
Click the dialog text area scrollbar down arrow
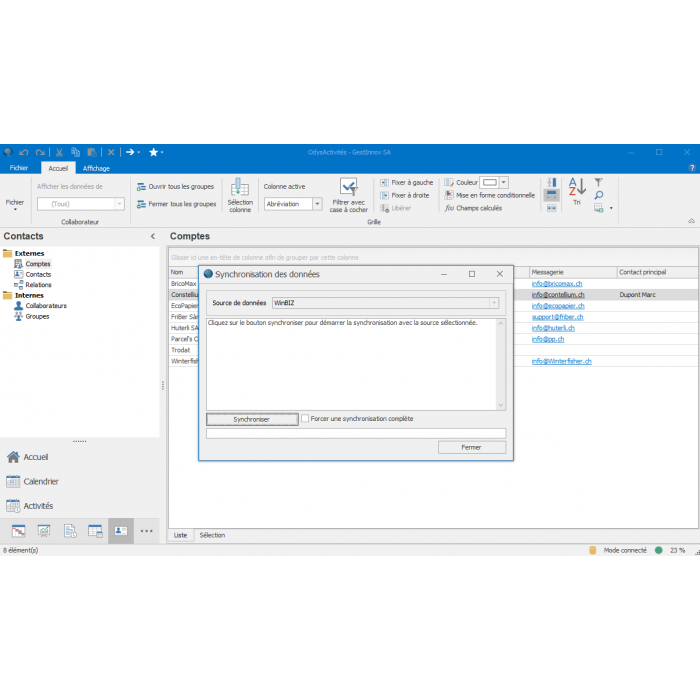point(500,405)
